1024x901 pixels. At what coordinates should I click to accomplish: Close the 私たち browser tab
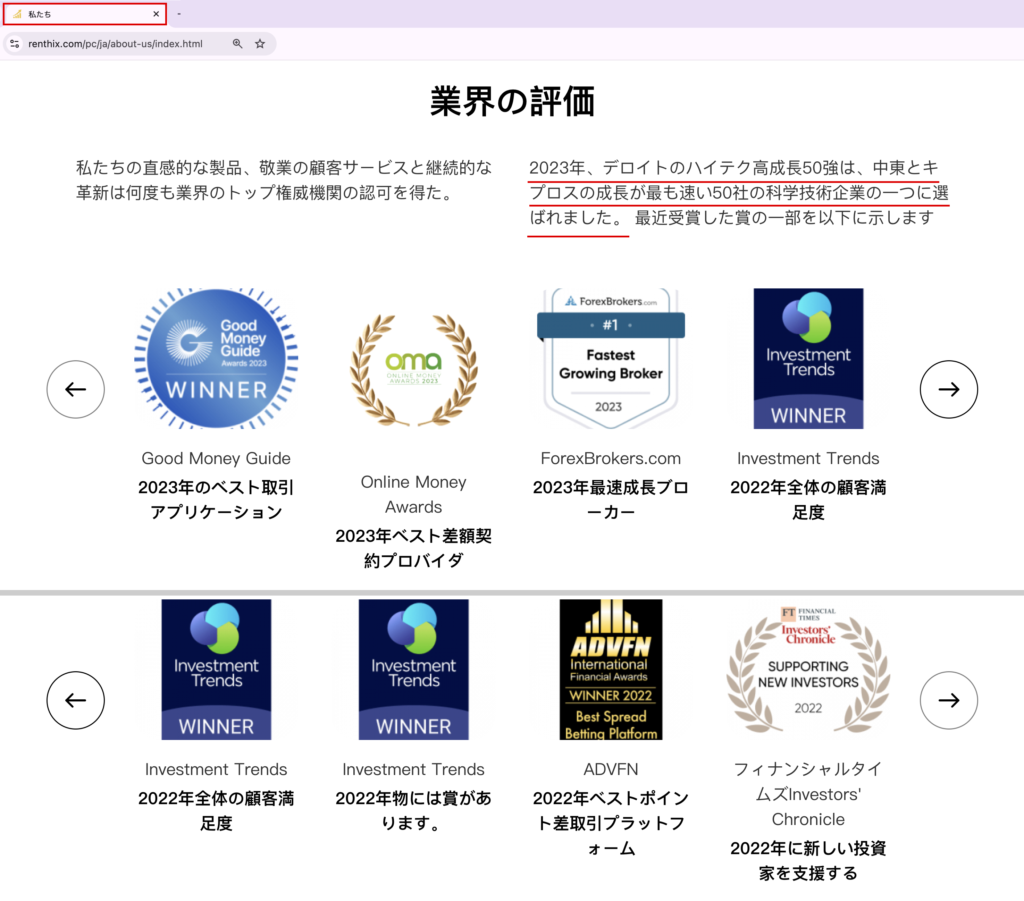click(156, 14)
